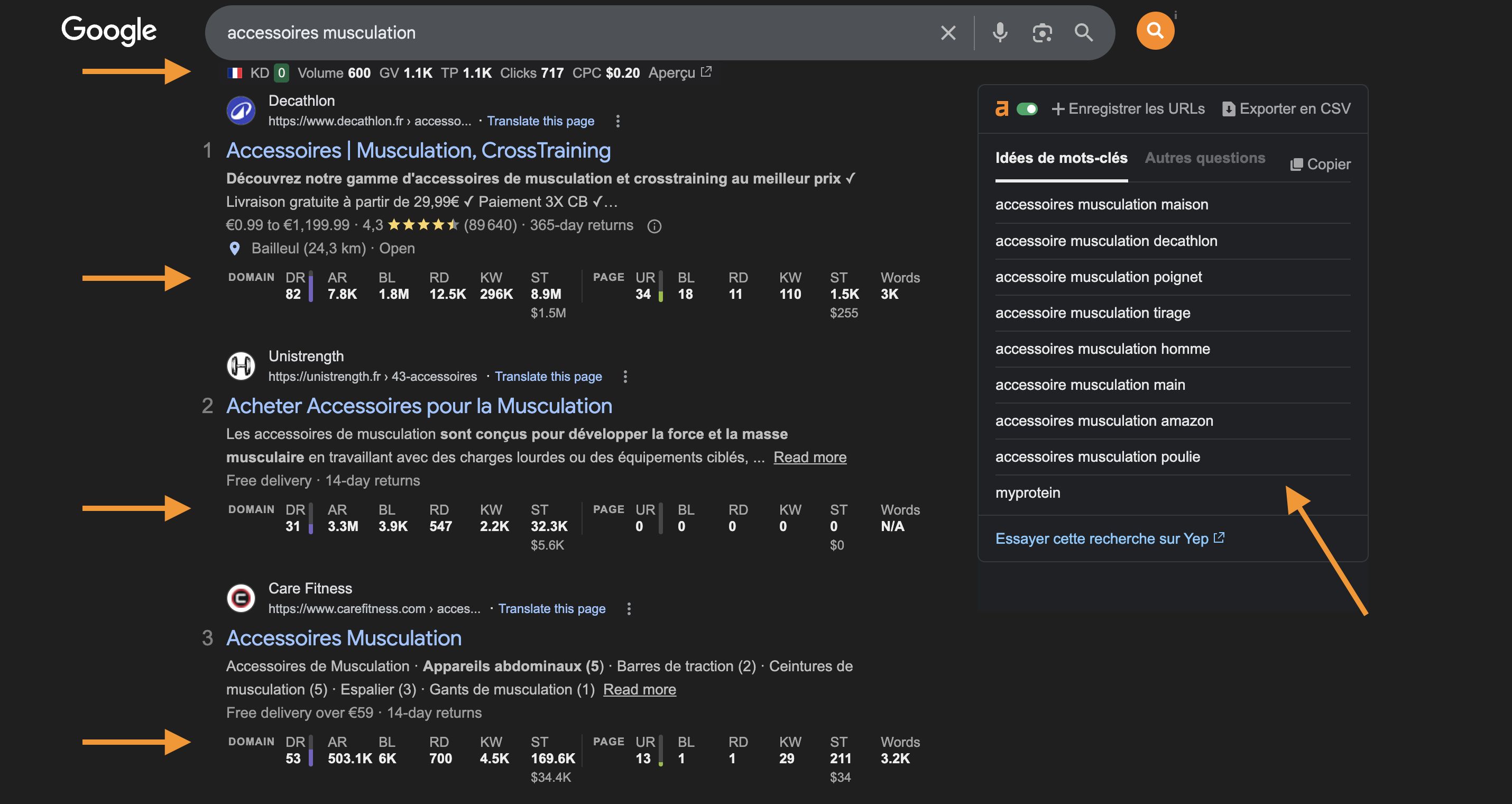Click the DR rating color bar for Decathlon
The image size is (1512, 804).
pos(310,286)
